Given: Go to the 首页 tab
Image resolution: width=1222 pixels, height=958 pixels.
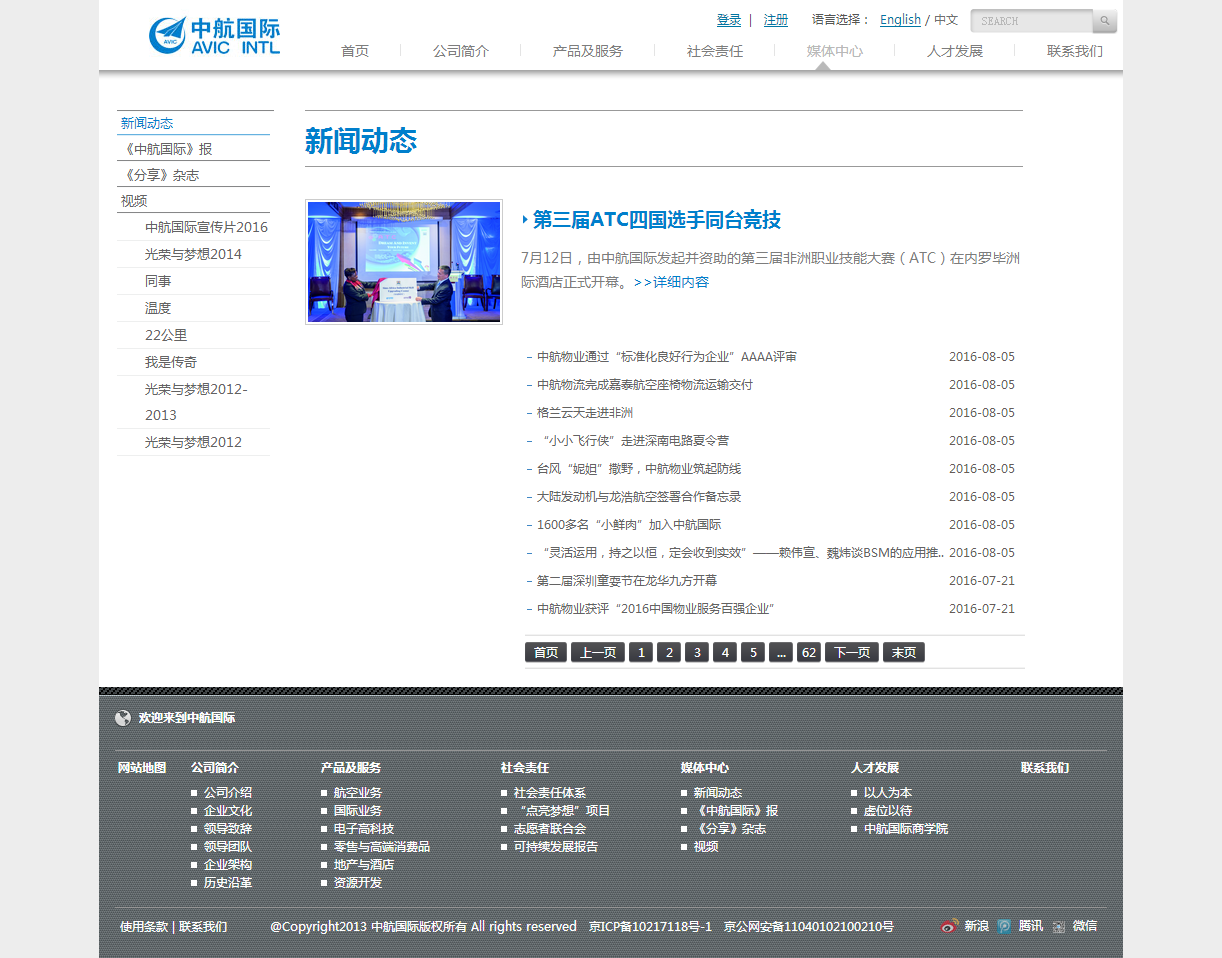Looking at the screenshot, I should (x=354, y=51).
